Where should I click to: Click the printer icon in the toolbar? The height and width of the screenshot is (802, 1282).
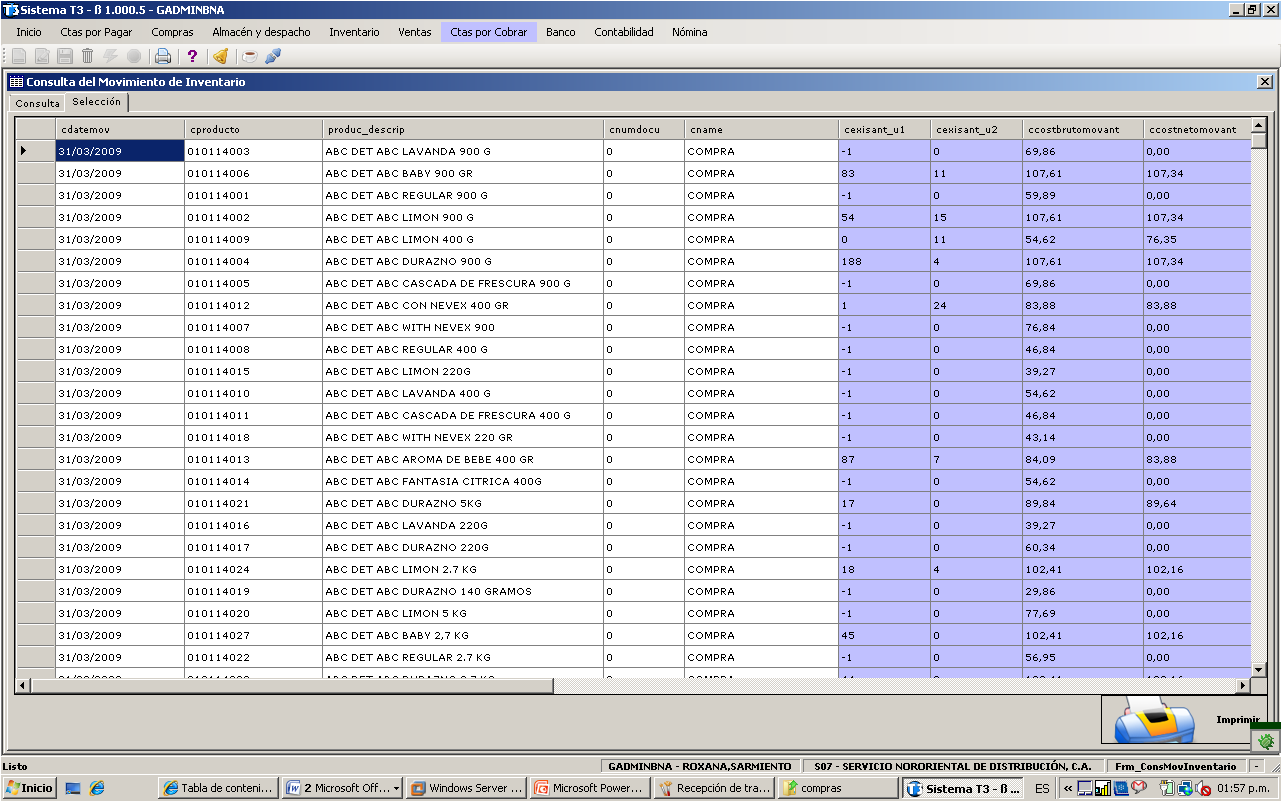[x=163, y=56]
